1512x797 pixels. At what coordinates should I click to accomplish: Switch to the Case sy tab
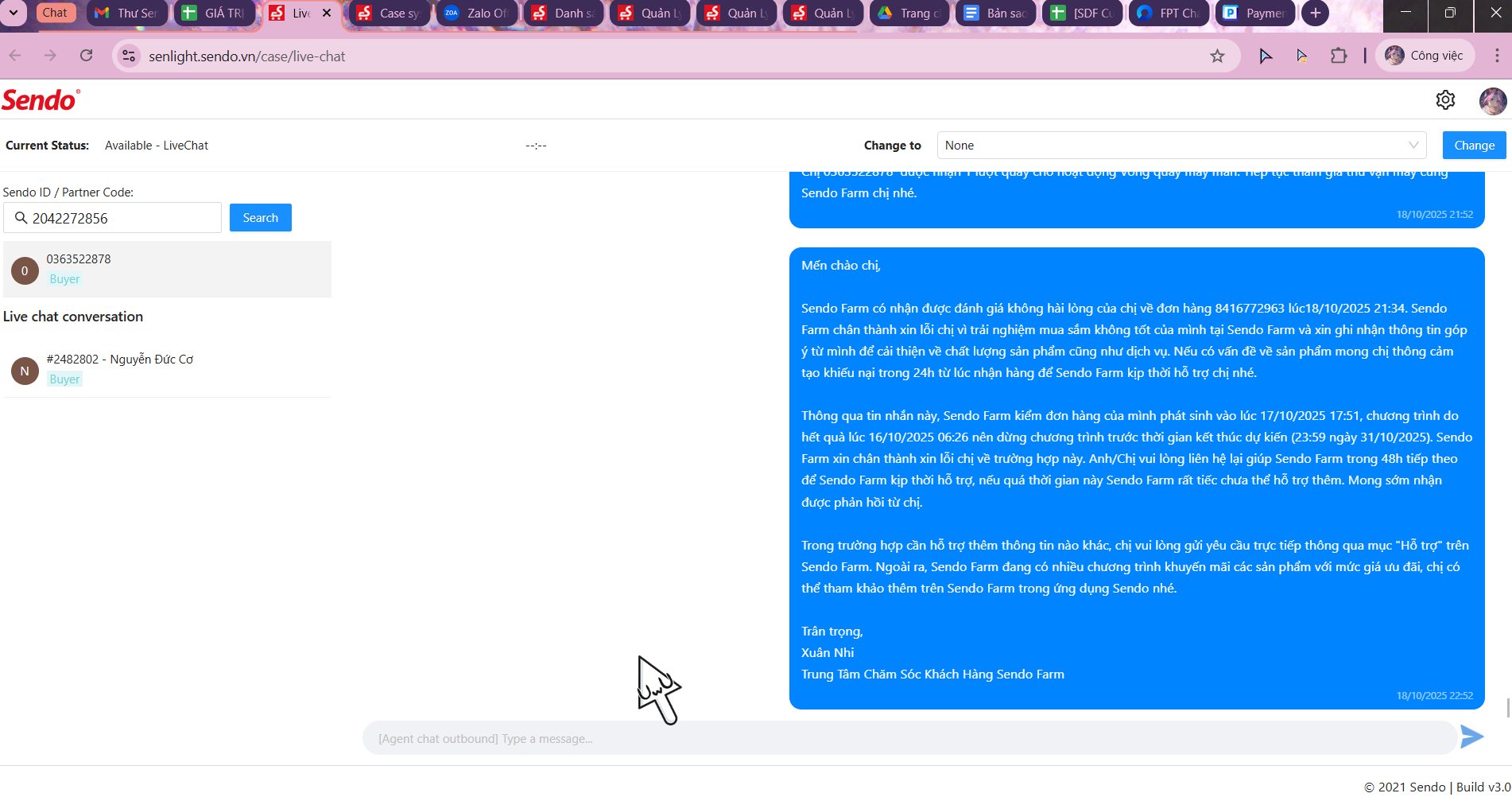coord(390,13)
